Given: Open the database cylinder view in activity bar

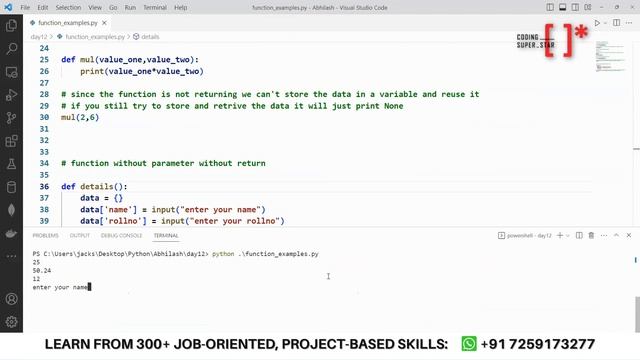Looking at the screenshot, I should (11, 187).
